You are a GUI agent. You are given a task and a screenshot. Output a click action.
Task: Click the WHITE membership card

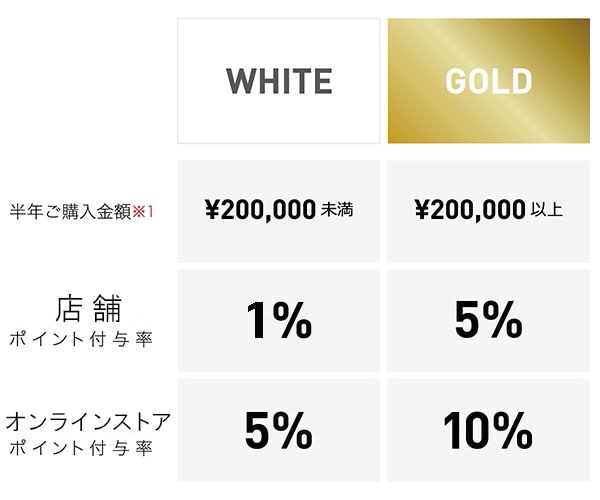point(279,81)
